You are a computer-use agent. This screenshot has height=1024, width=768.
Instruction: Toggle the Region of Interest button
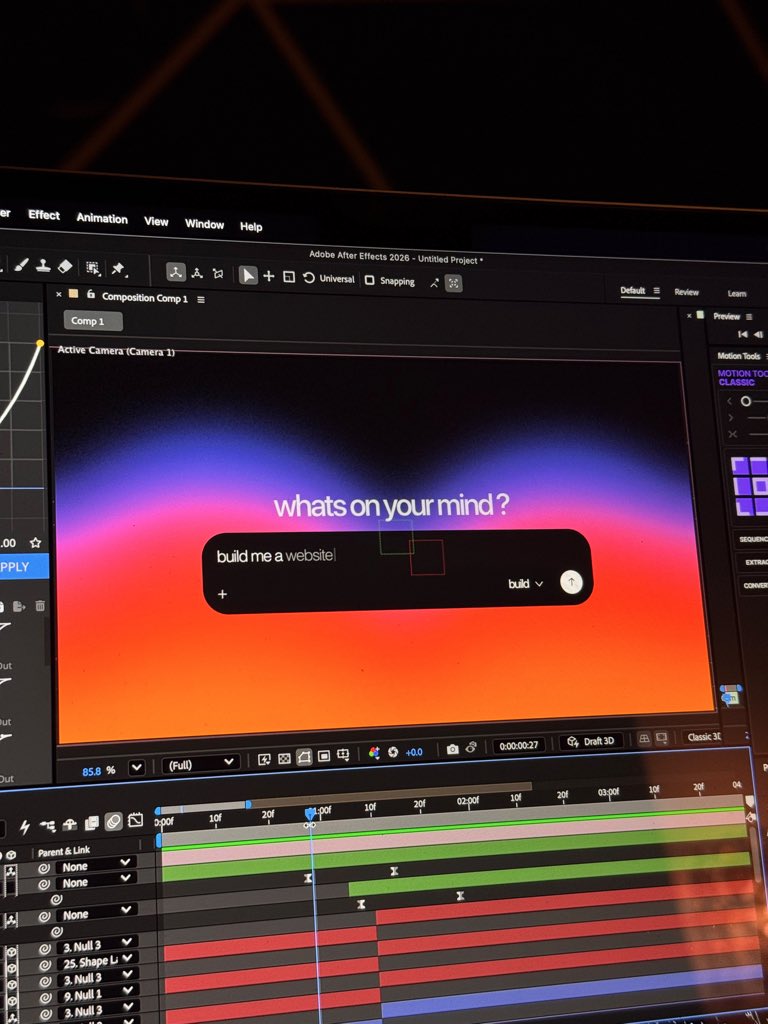[323, 756]
